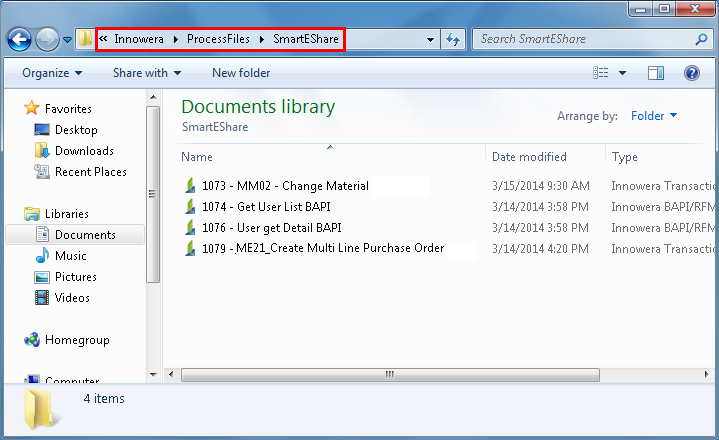Viewport: 719px width, 440px height.
Task: Select Downloads in Favorites
Action: [84, 151]
